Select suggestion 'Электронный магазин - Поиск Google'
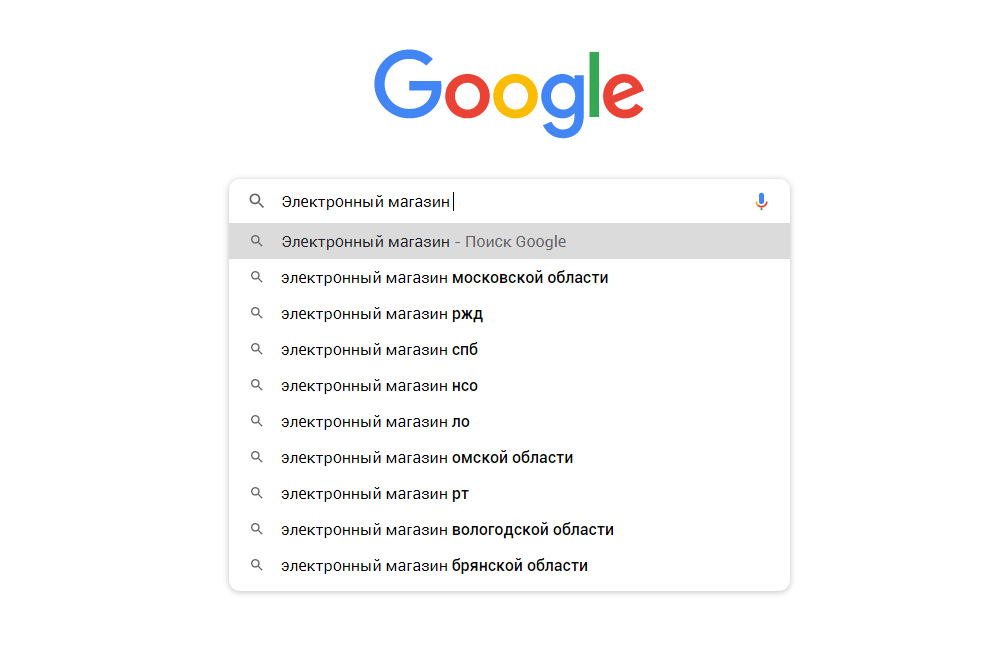 [x=424, y=241]
